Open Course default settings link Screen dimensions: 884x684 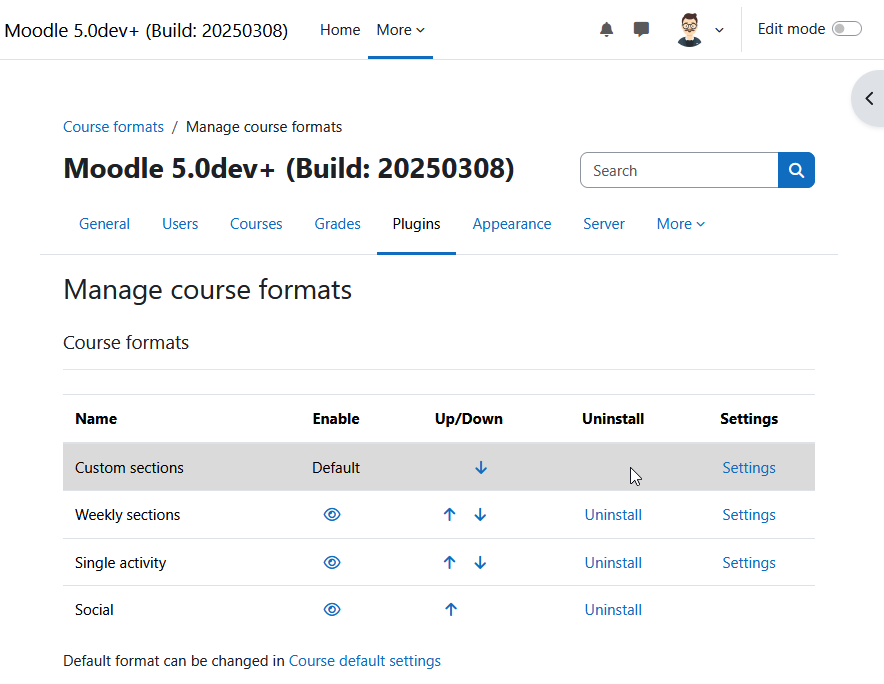pos(365,660)
